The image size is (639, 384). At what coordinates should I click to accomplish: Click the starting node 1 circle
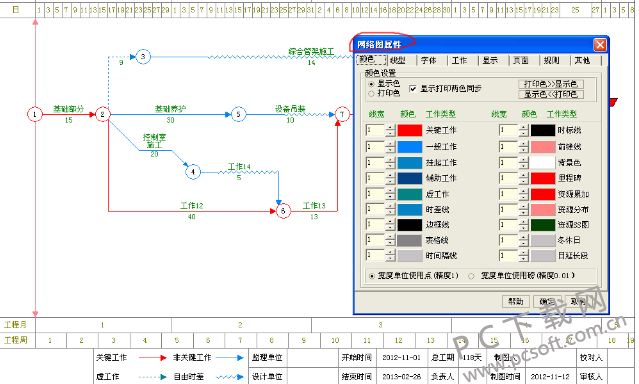point(35,114)
